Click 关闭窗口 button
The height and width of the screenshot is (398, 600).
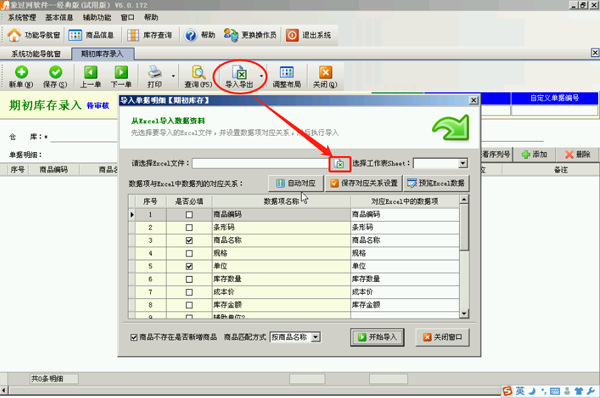coord(442,337)
